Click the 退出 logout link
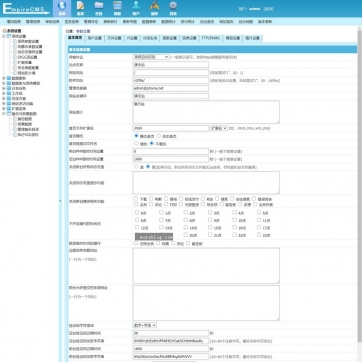This screenshot has height=362, width=362. 268,9
